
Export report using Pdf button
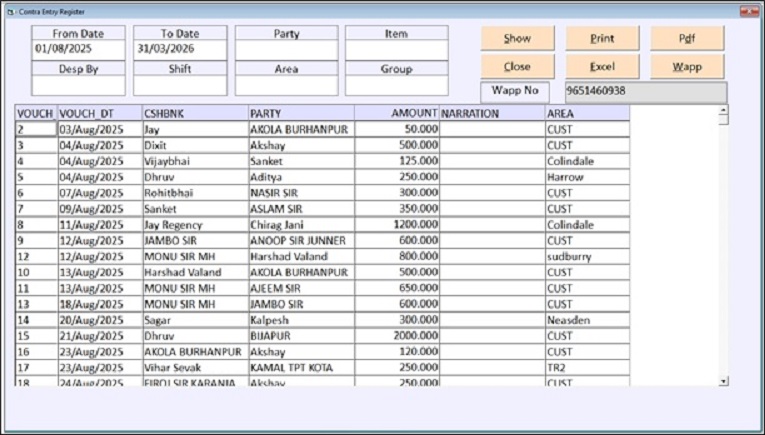pos(687,38)
